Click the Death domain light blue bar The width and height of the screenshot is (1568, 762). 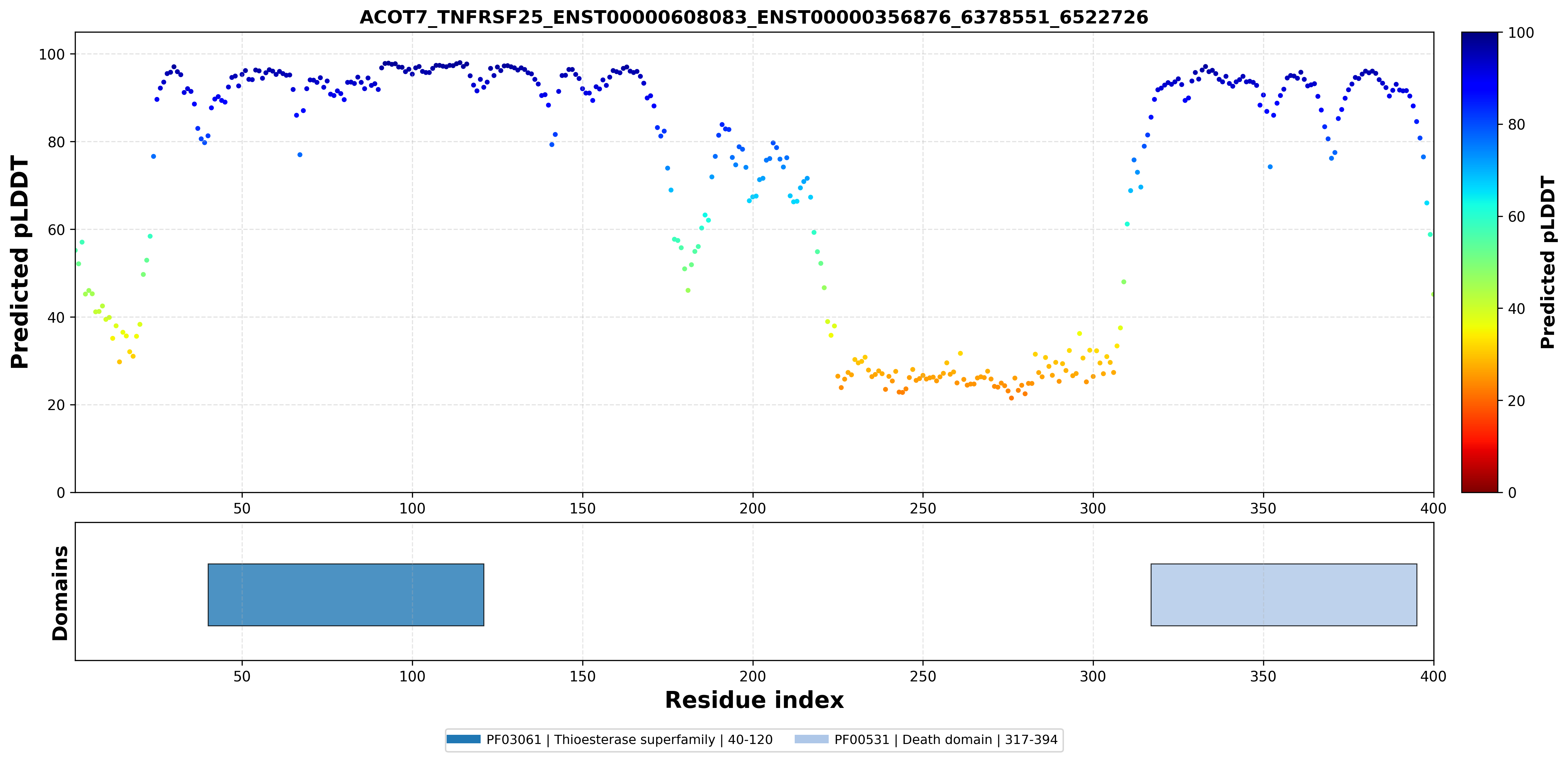(1284, 594)
